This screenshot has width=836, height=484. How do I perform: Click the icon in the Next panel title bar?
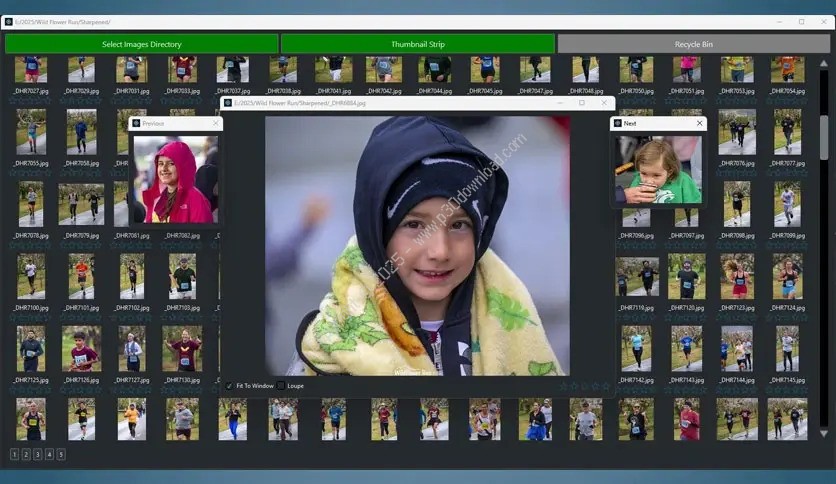(617, 123)
